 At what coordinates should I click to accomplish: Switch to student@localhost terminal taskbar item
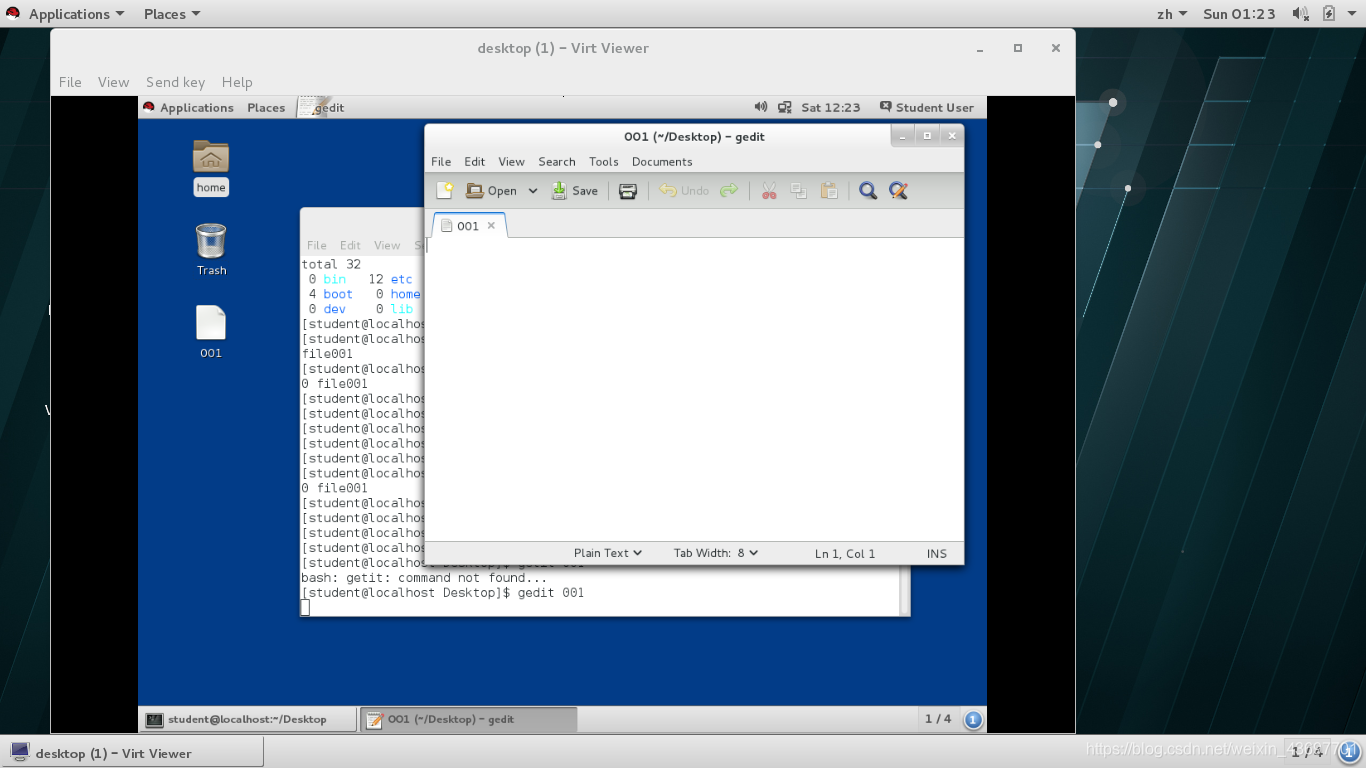(247, 719)
